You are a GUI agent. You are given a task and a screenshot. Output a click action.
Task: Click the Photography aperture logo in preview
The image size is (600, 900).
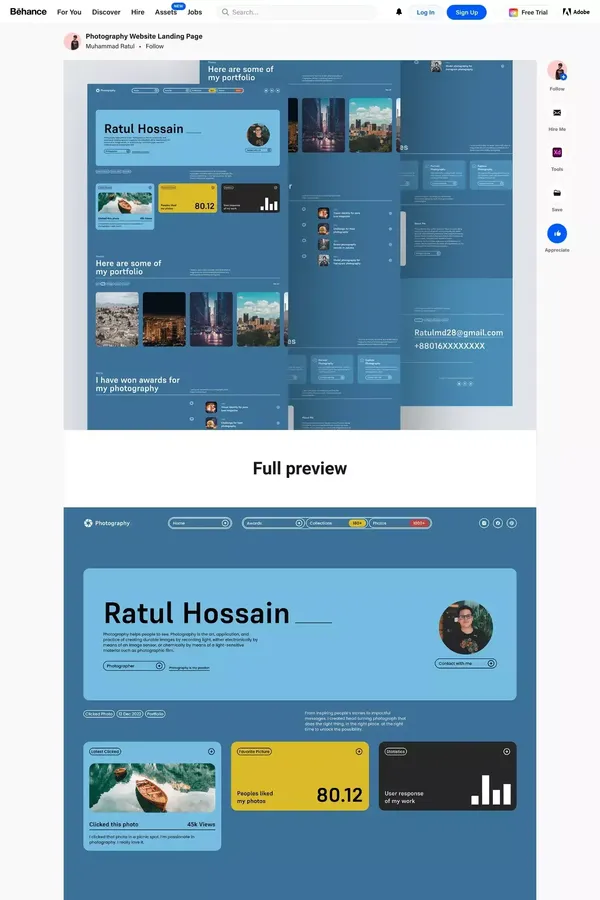tap(88, 523)
